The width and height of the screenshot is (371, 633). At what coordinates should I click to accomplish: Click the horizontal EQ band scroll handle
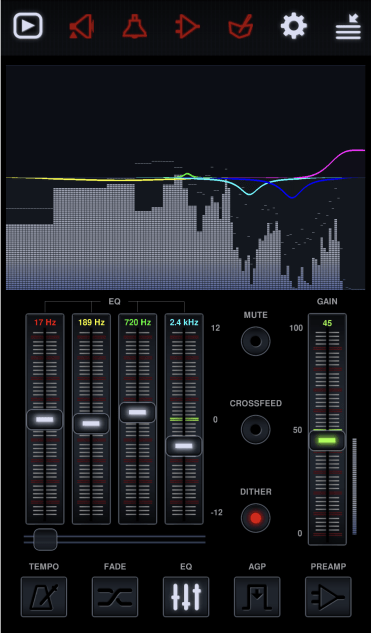tap(45, 539)
